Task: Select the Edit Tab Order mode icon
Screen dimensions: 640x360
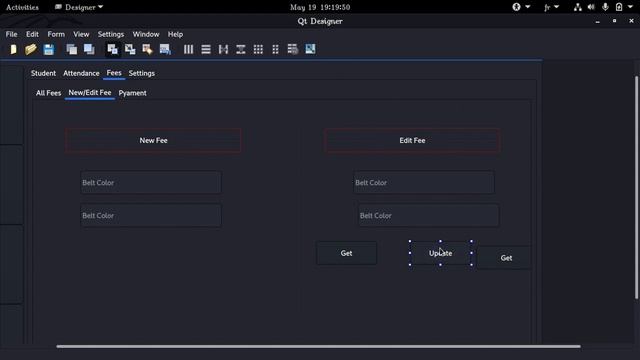Action: tap(165, 49)
